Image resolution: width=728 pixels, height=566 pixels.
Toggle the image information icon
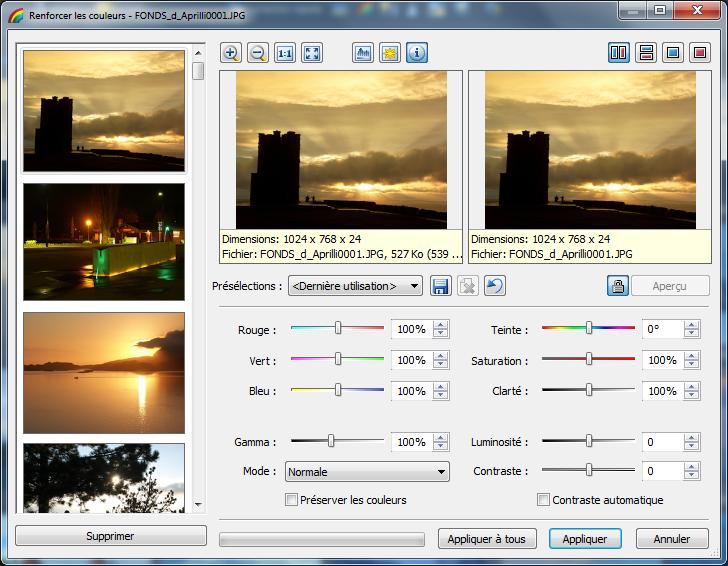417,53
